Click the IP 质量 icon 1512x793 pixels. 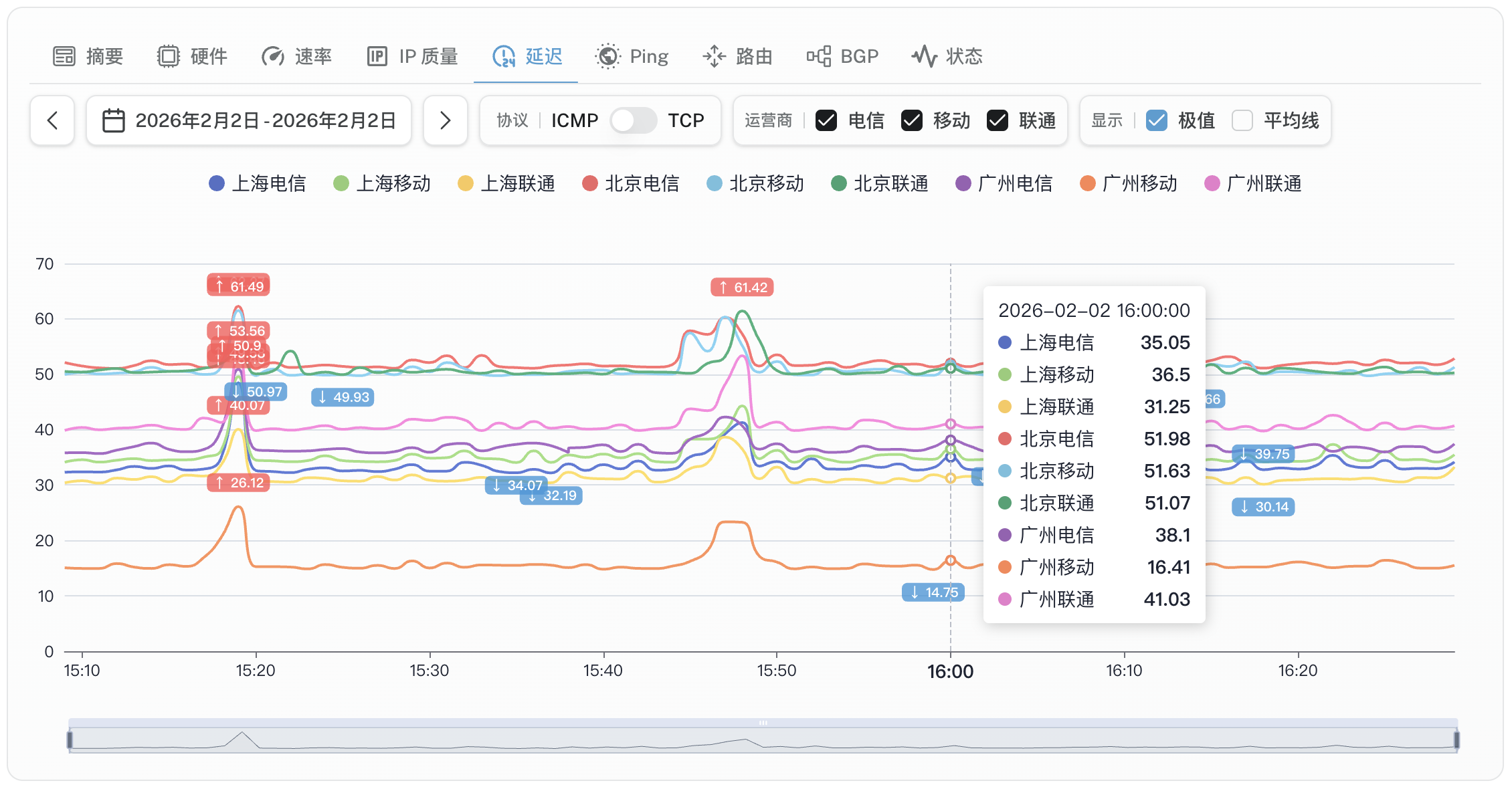(x=377, y=56)
